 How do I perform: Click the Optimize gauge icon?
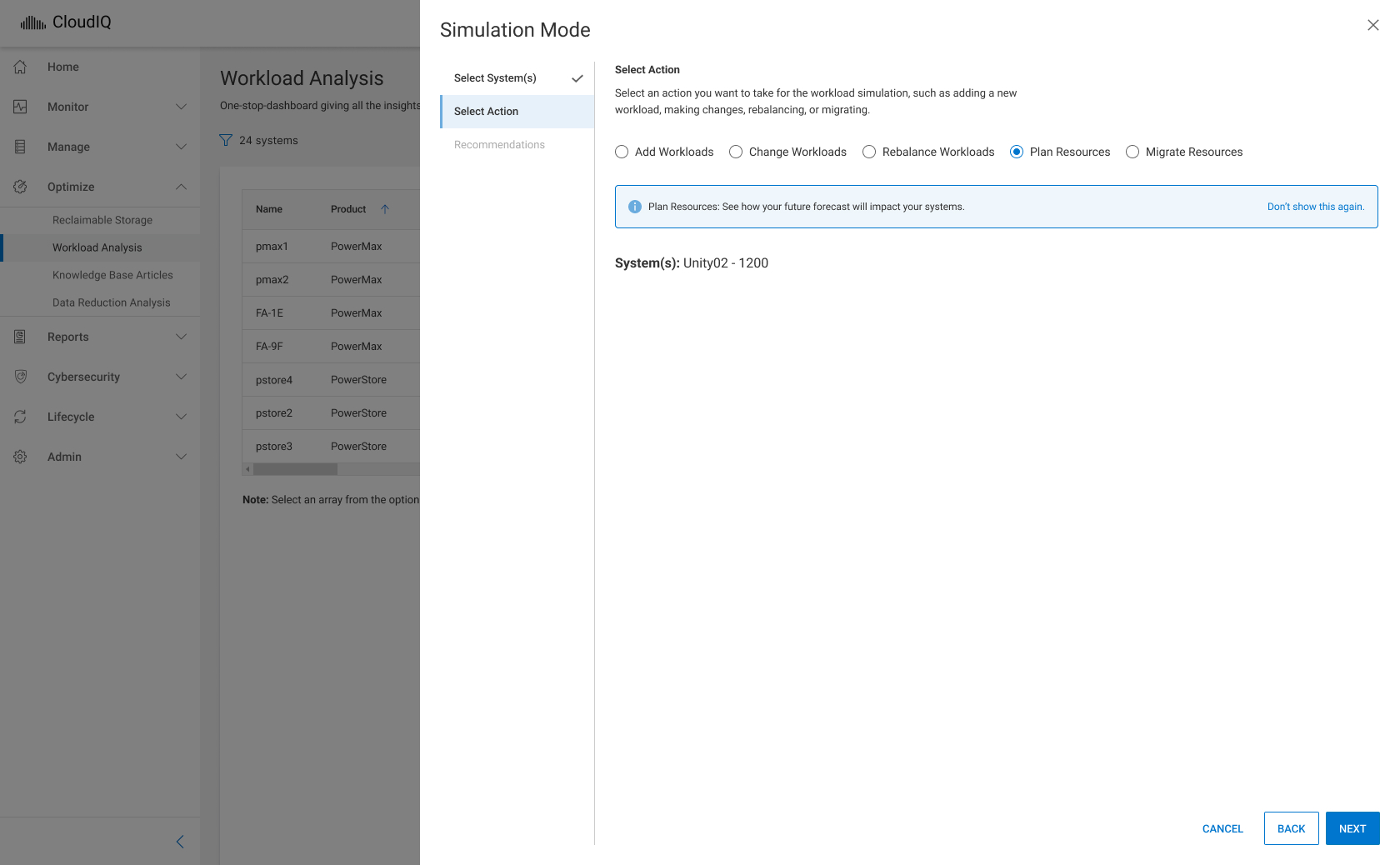[20, 187]
